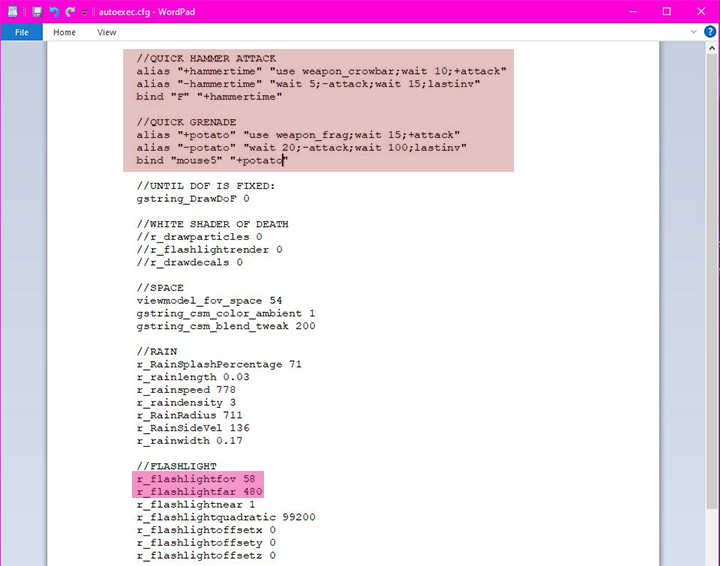Click the r_flashlightfov 58 line
This screenshot has height=566, width=720.
coord(196,479)
